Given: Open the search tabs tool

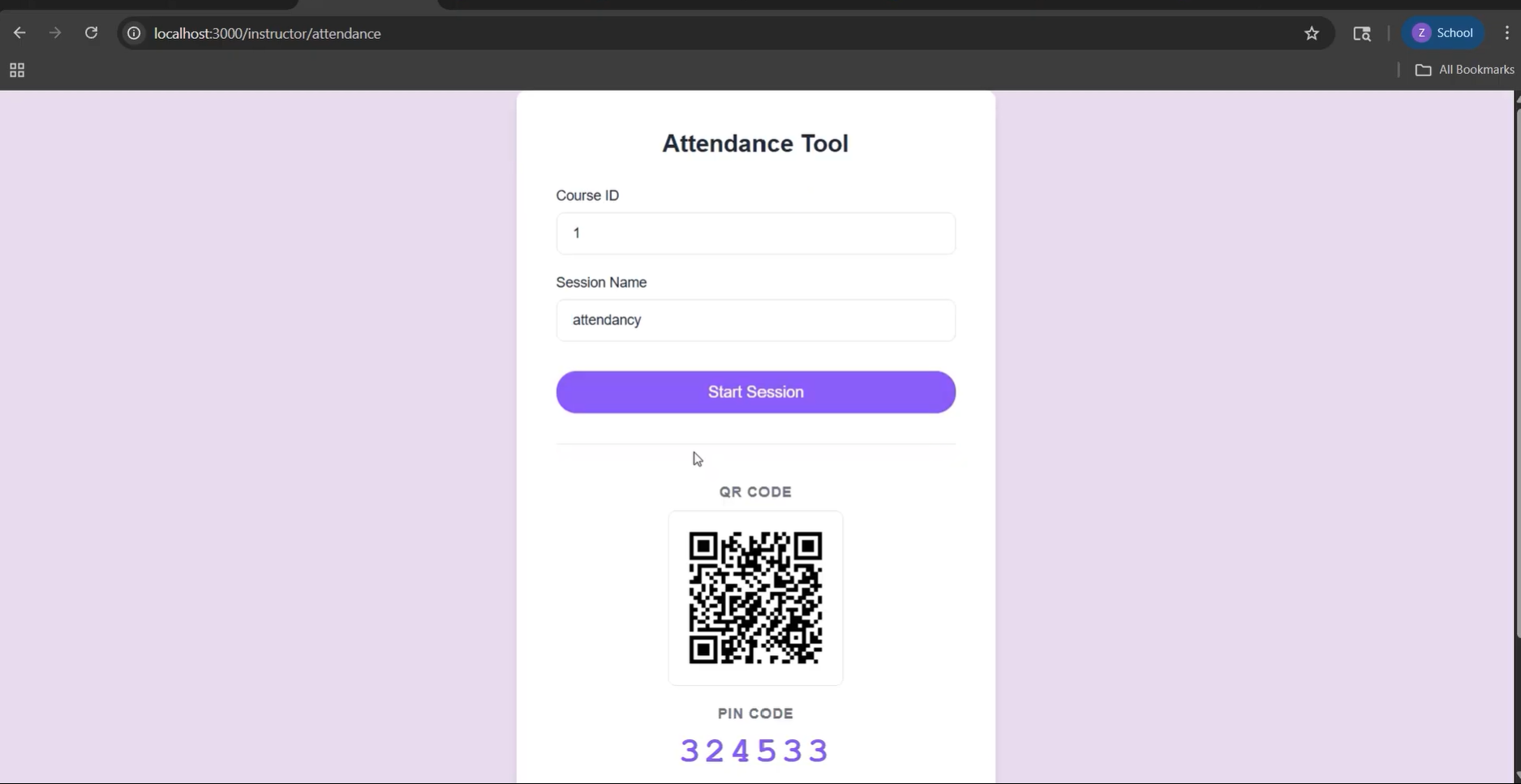Looking at the screenshot, I should click(1362, 33).
